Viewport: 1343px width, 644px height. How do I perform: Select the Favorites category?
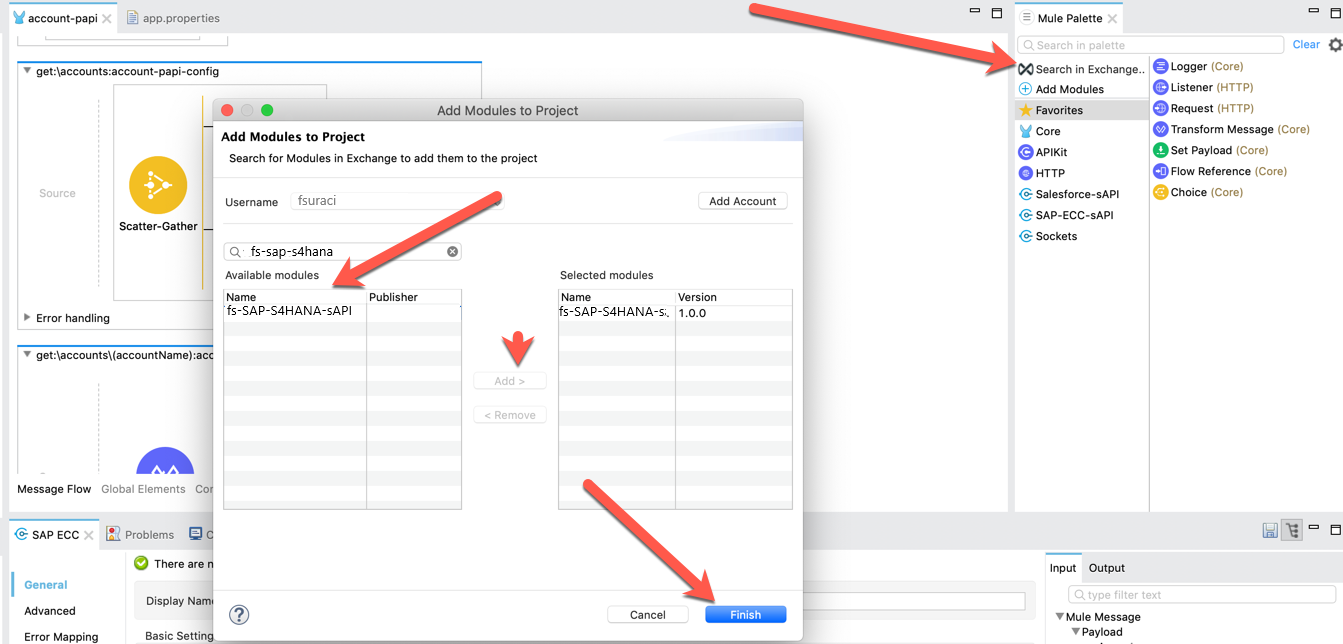click(x=1081, y=110)
